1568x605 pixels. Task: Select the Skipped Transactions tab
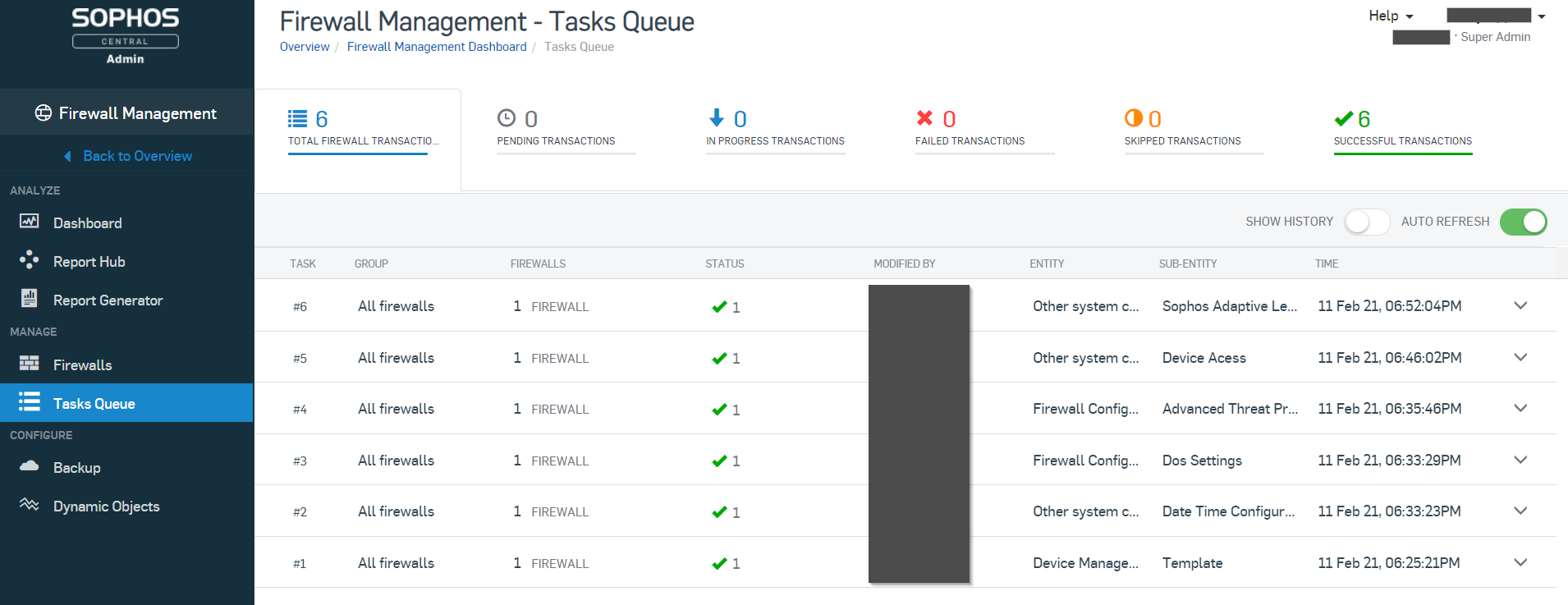click(x=1194, y=131)
